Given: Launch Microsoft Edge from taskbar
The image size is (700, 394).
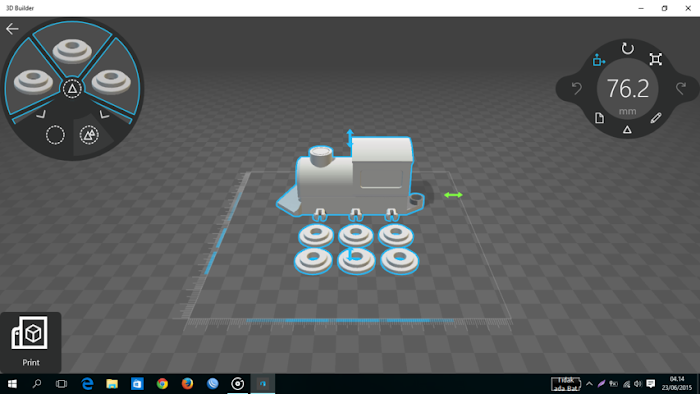Looking at the screenshot, I should (x=87, y=384).
